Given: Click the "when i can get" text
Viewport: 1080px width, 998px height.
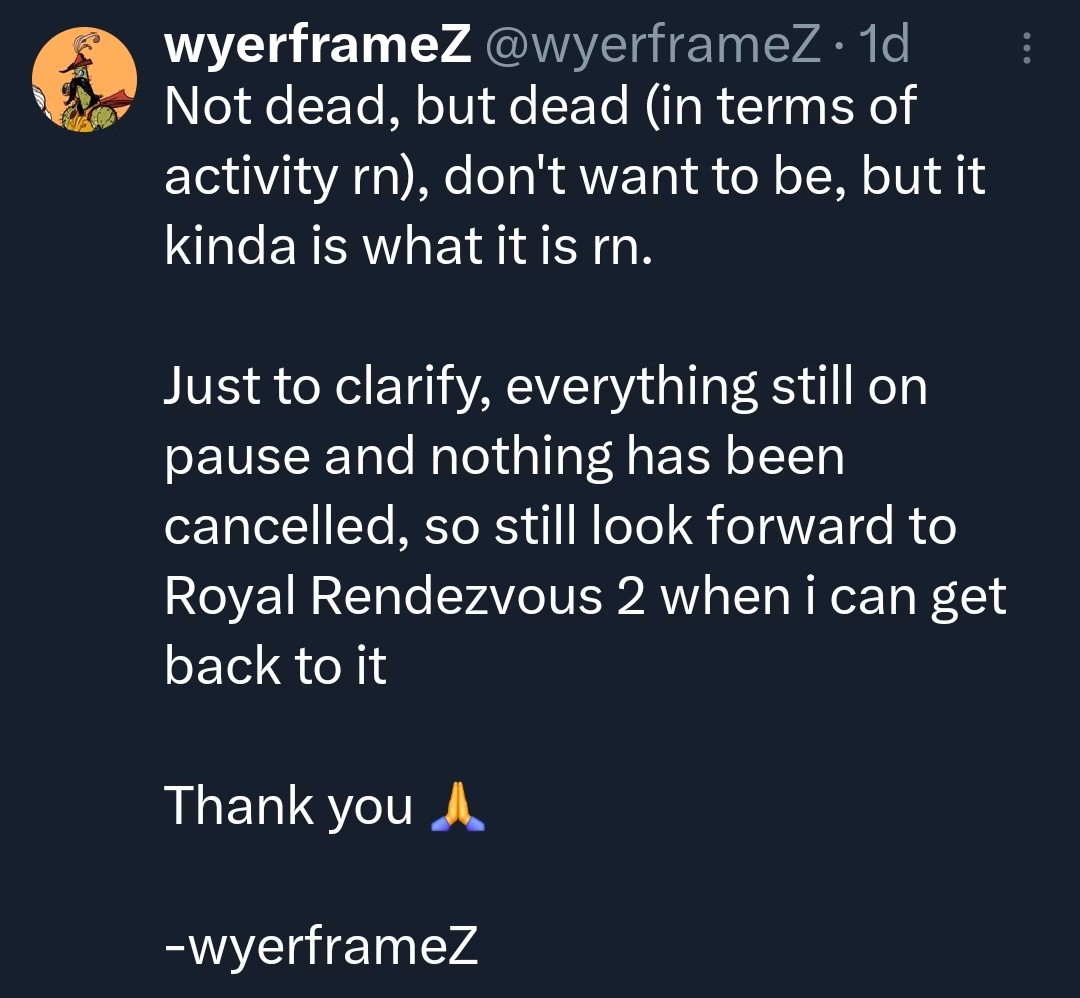Looking at the screenshot, I should coord(835,596).
